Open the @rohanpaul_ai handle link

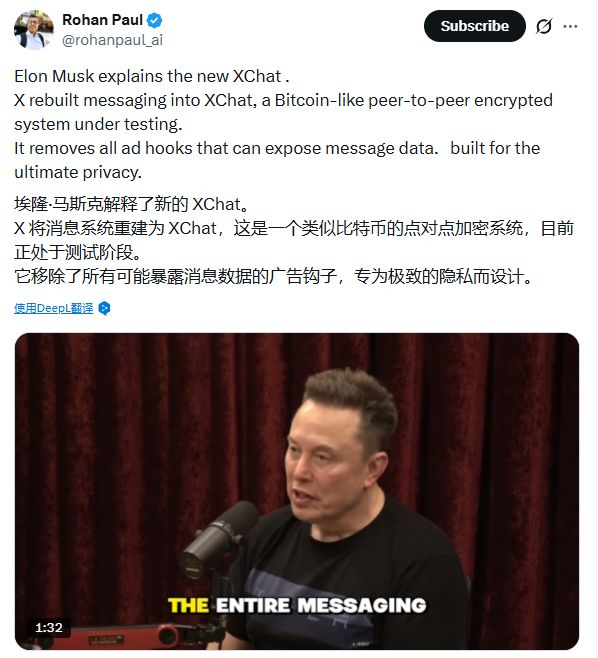(x=112, y=40)
